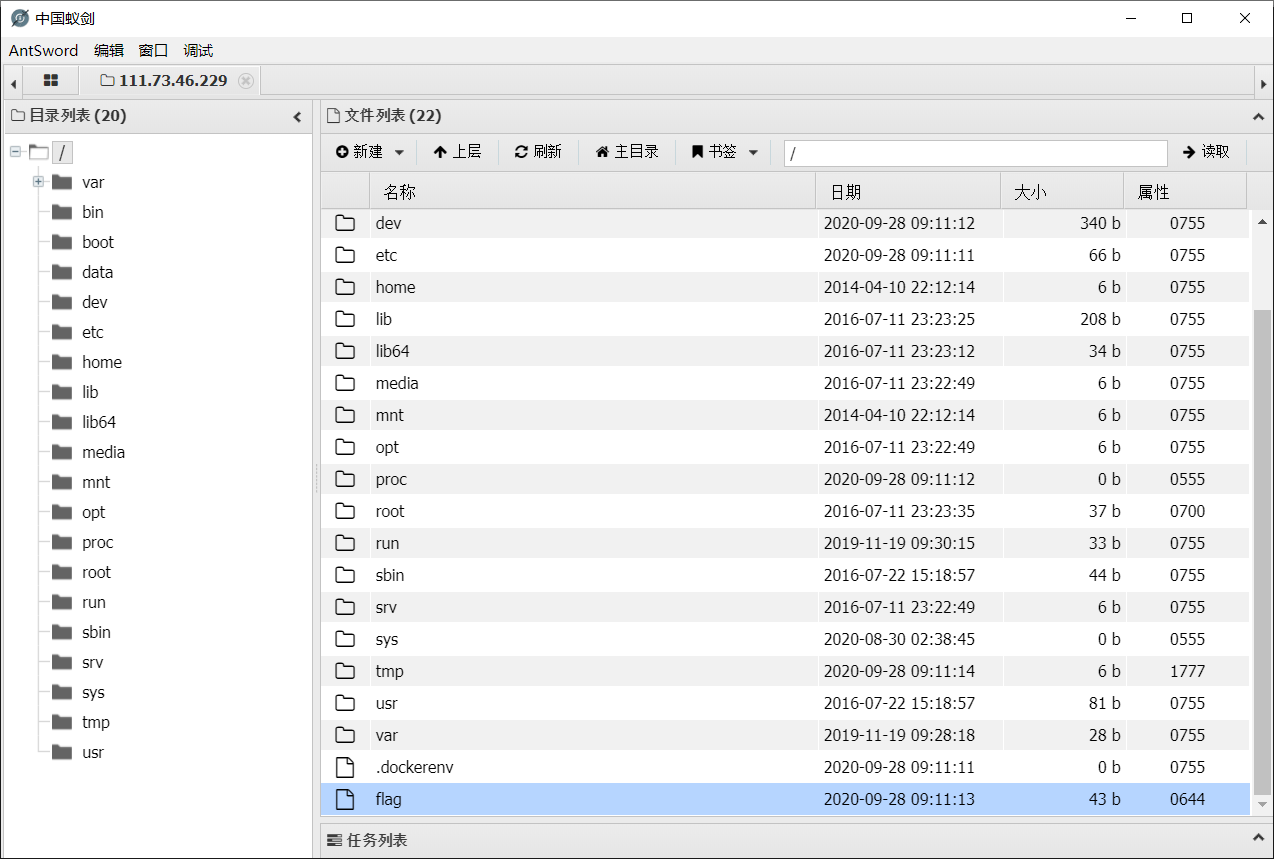Click the lib64 folder icon in the tree
Image resolution: width=1274 pixels, height=859 pixels.
click(x=62, y=422)
